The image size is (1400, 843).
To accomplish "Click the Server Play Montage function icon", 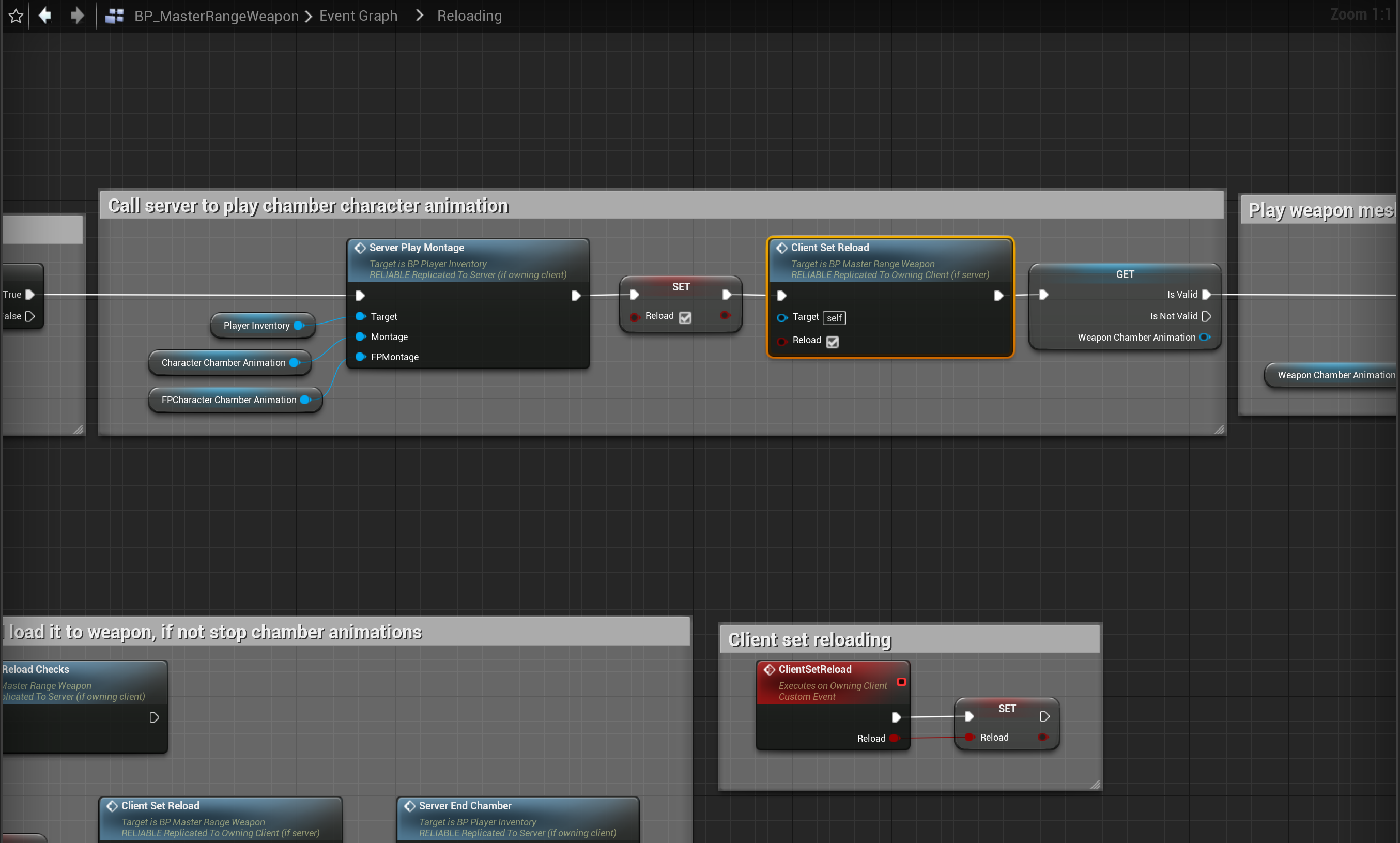I will pyautogui.click(x=360, y=248).
